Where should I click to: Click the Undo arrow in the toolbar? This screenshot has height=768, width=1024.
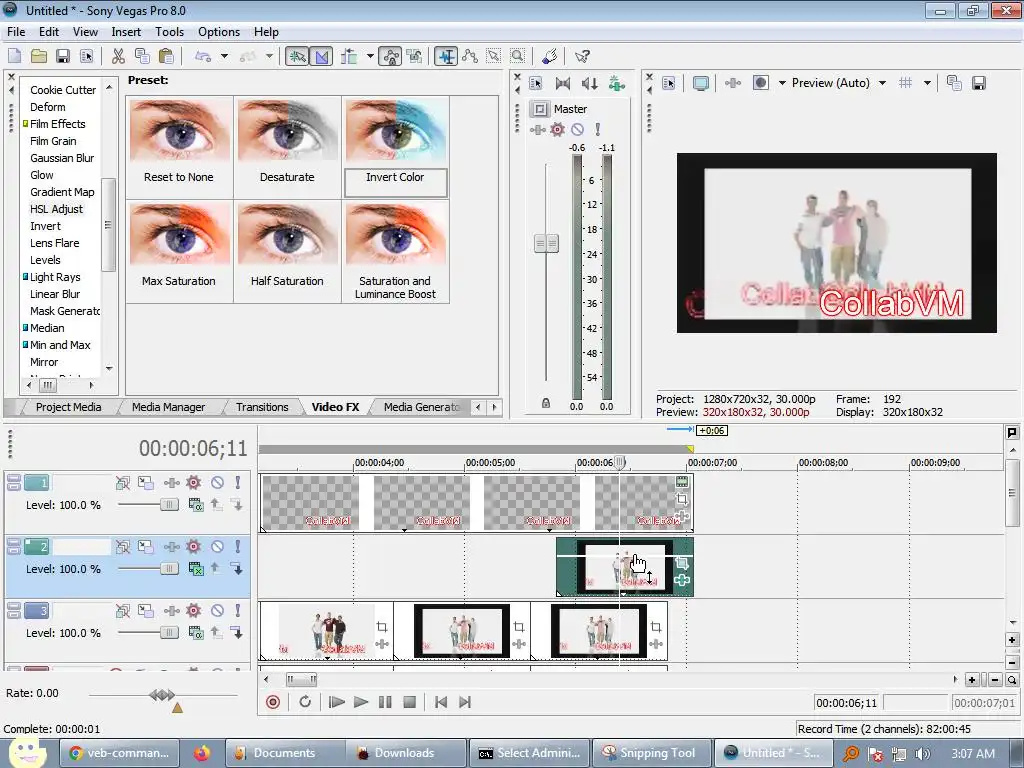pos(203,56)
